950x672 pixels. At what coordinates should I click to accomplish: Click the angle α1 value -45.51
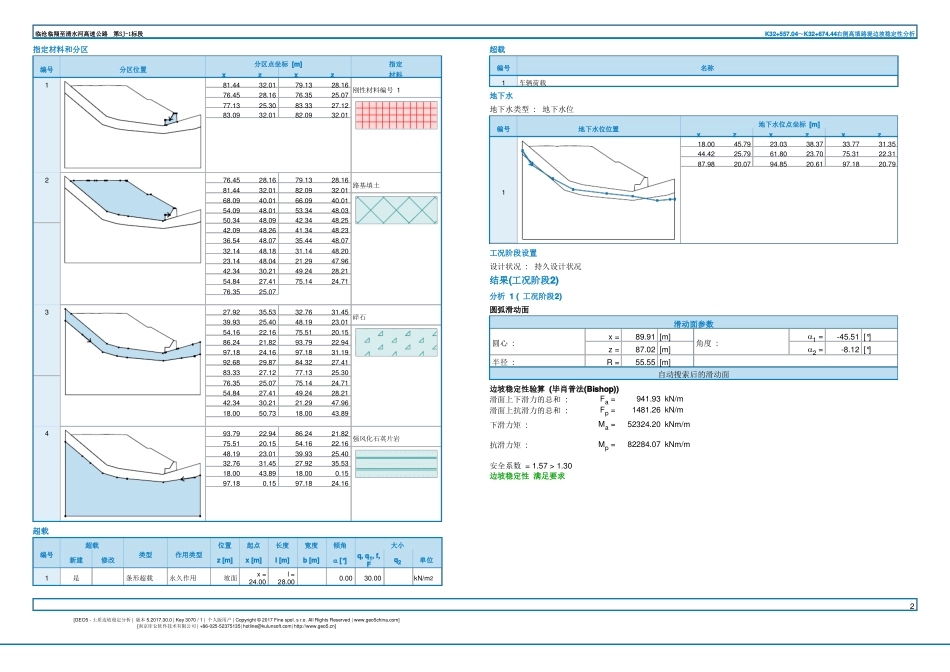tap(848, 336)
